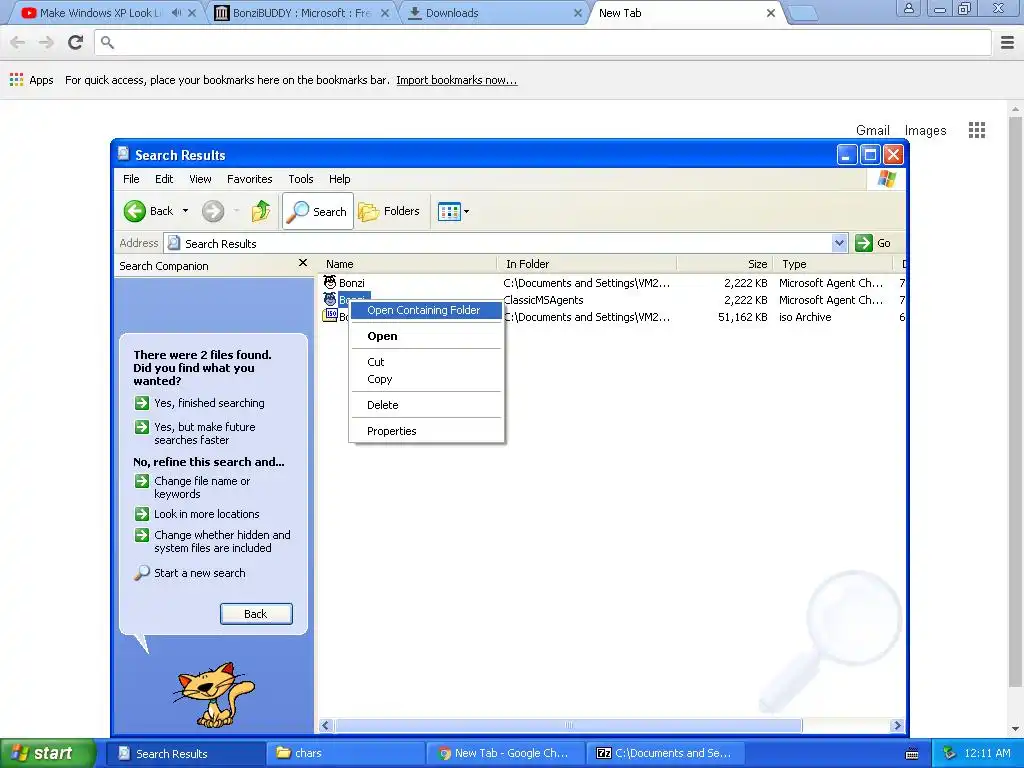
Task: Click the Chrome back arrow
Action: (x=18, y=42)
